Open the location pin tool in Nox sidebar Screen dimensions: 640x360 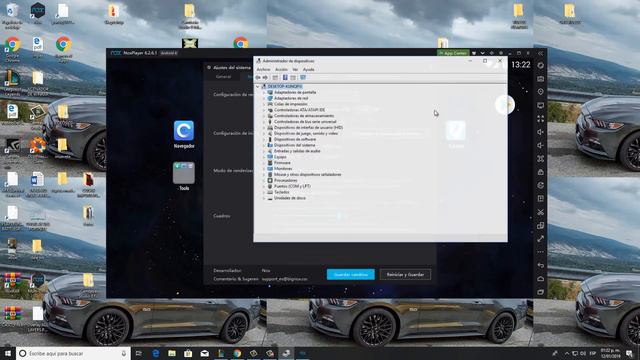[540, 92]
